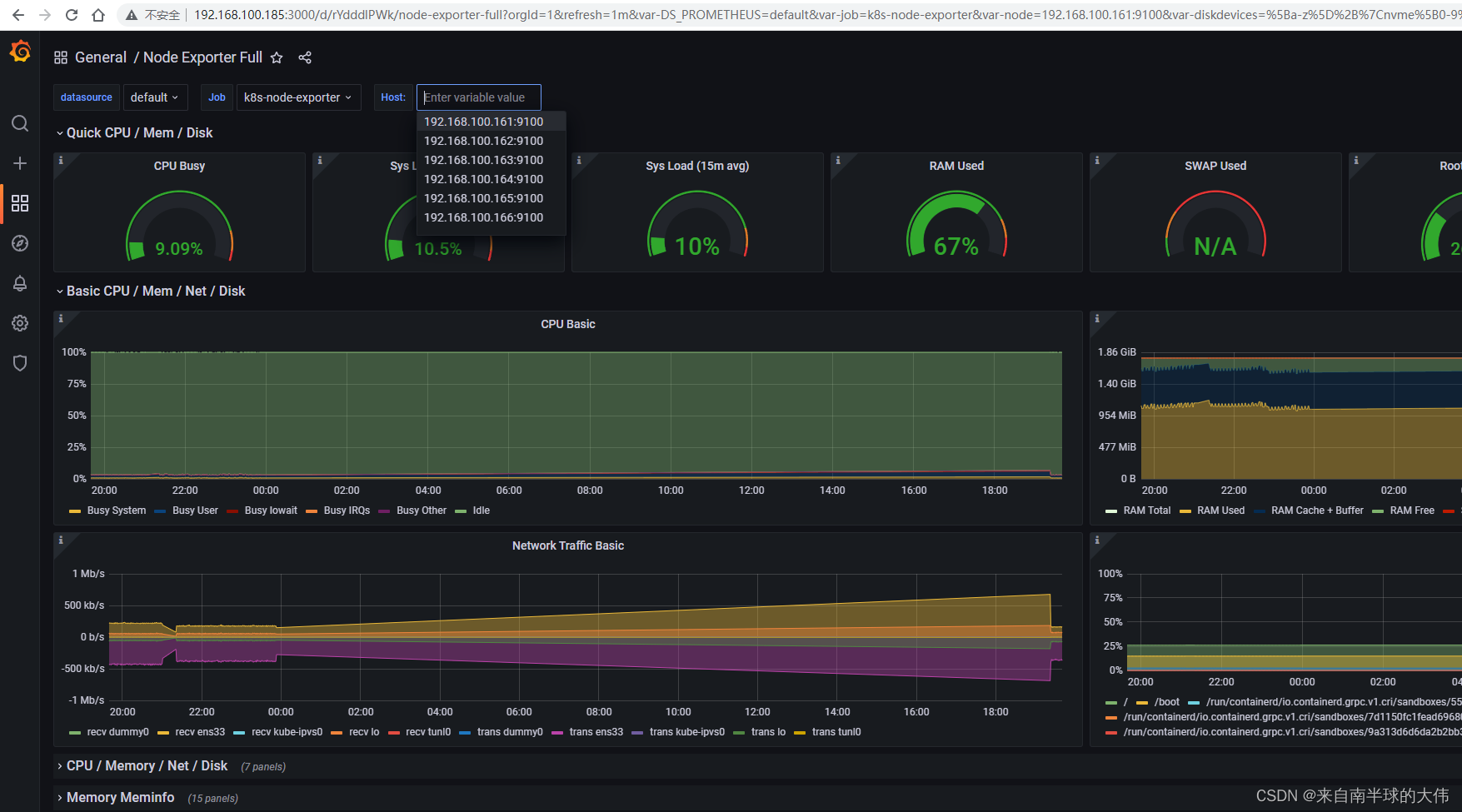Click recv dummy0 color swatch in legend
Screen dimensions: 1462x812
coord(75,733)
